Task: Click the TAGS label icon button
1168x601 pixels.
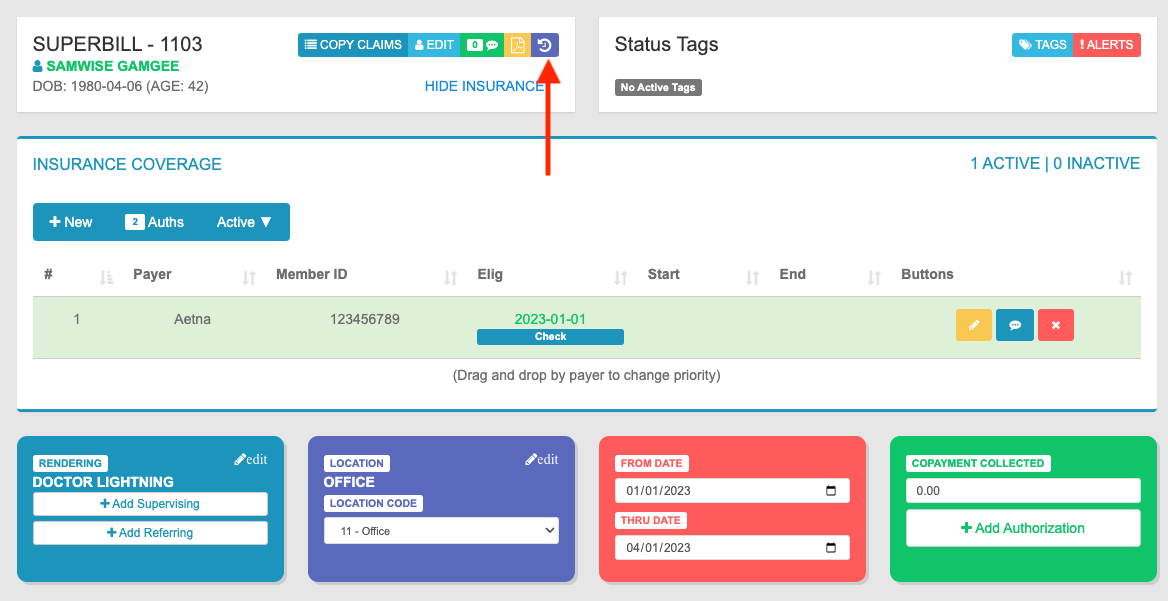Action: (1041, 44)
